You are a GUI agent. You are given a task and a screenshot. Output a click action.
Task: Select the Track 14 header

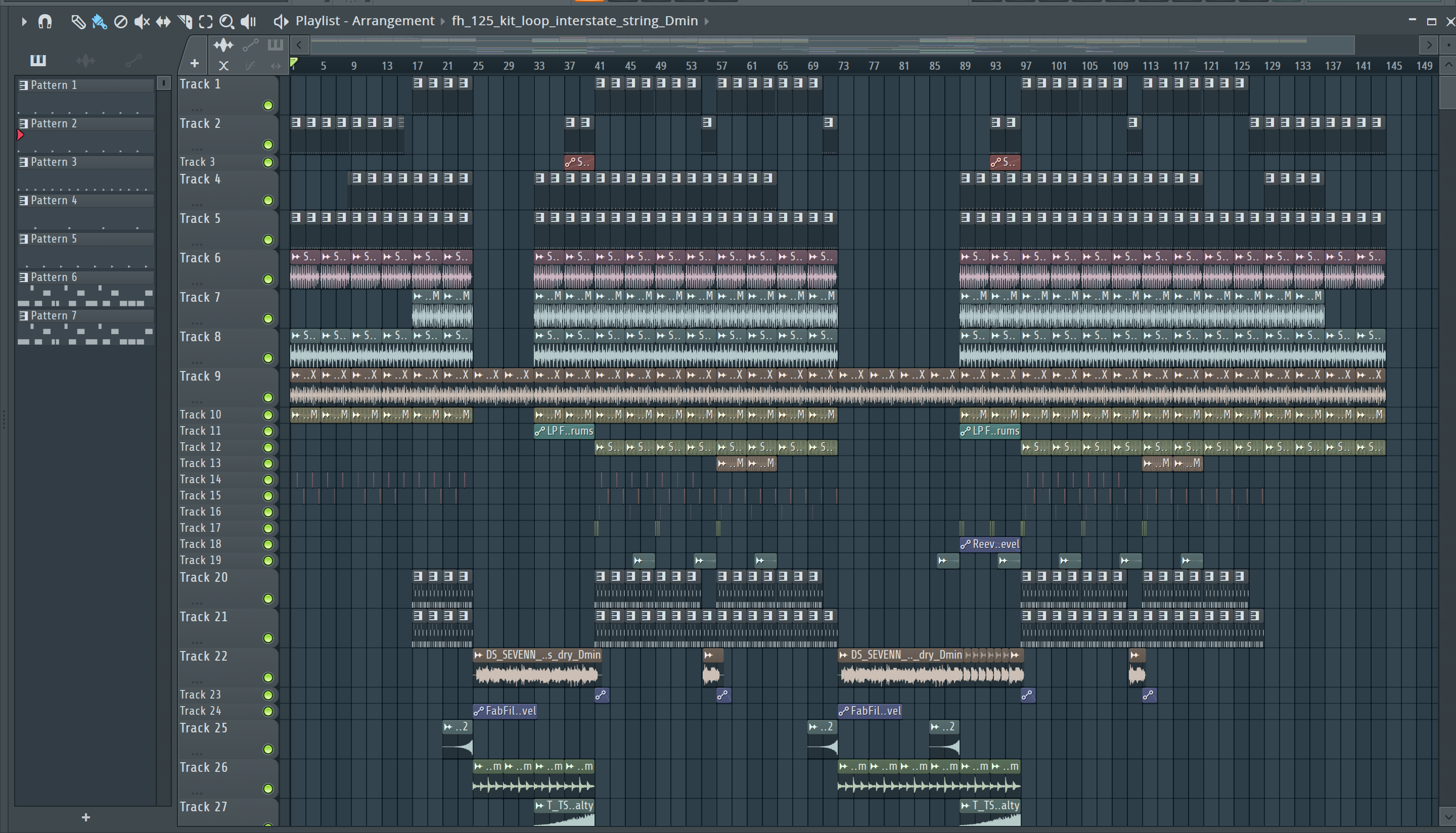point(227,480)
